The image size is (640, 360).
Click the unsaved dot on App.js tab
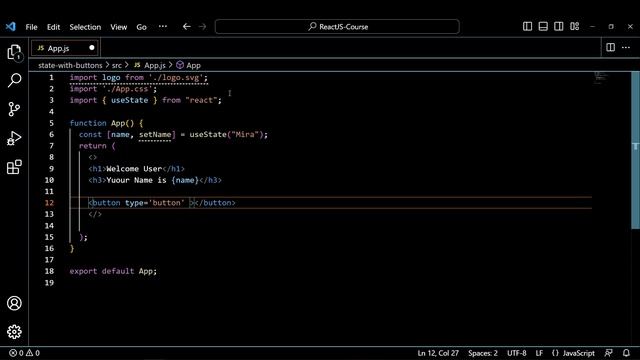tap(92, 48)
